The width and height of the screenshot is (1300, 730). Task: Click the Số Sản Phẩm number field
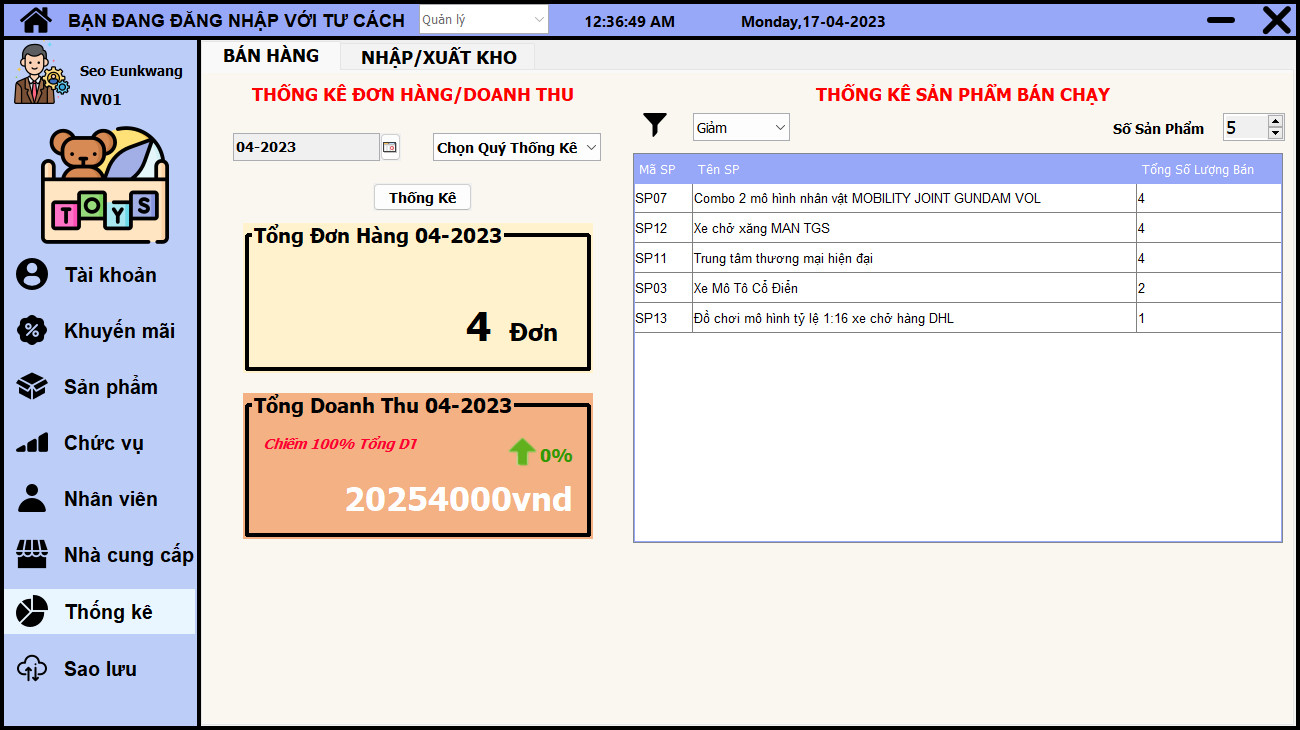click(1245, 127)
